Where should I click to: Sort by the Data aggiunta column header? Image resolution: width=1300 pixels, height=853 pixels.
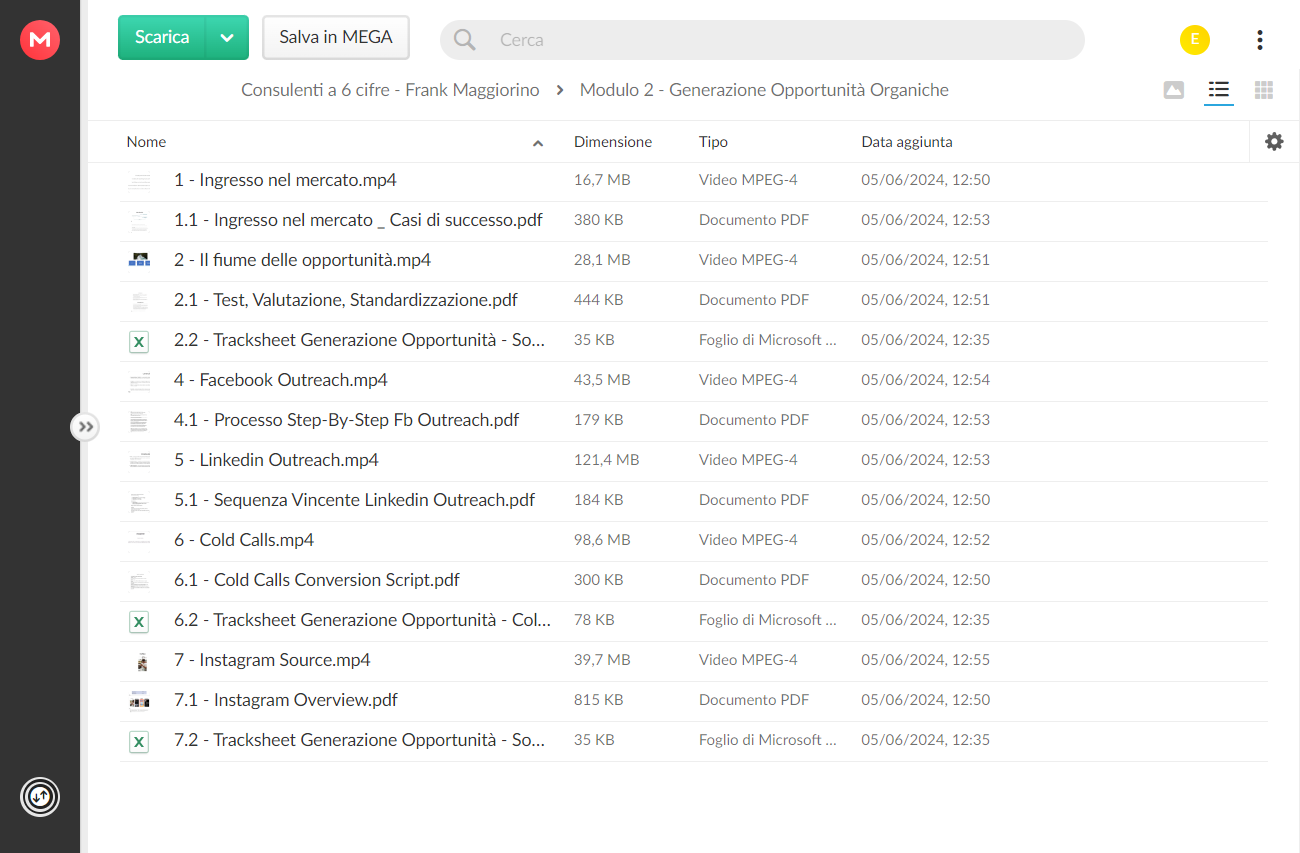[907, 142]
